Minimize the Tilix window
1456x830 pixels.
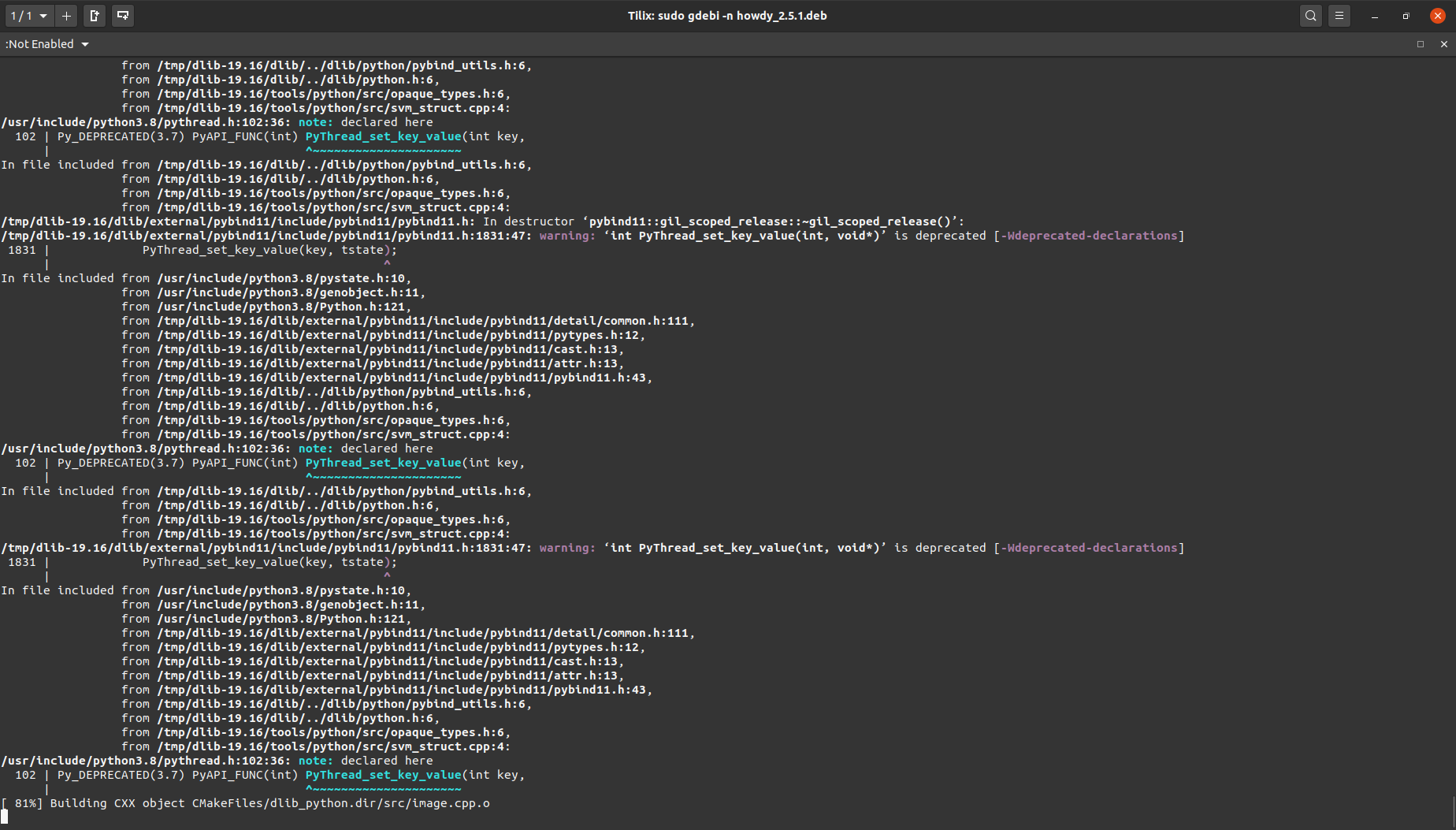click(1375, 16)
